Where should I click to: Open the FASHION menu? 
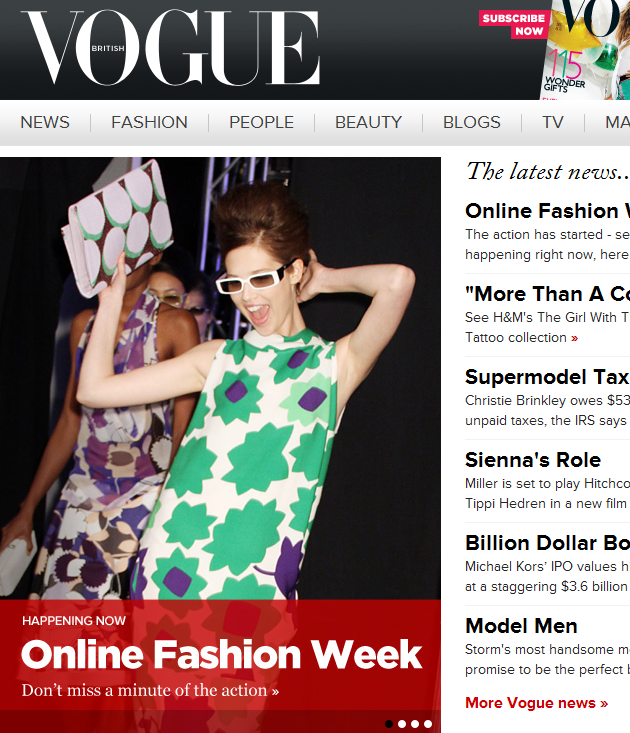(x=149, y=122)
